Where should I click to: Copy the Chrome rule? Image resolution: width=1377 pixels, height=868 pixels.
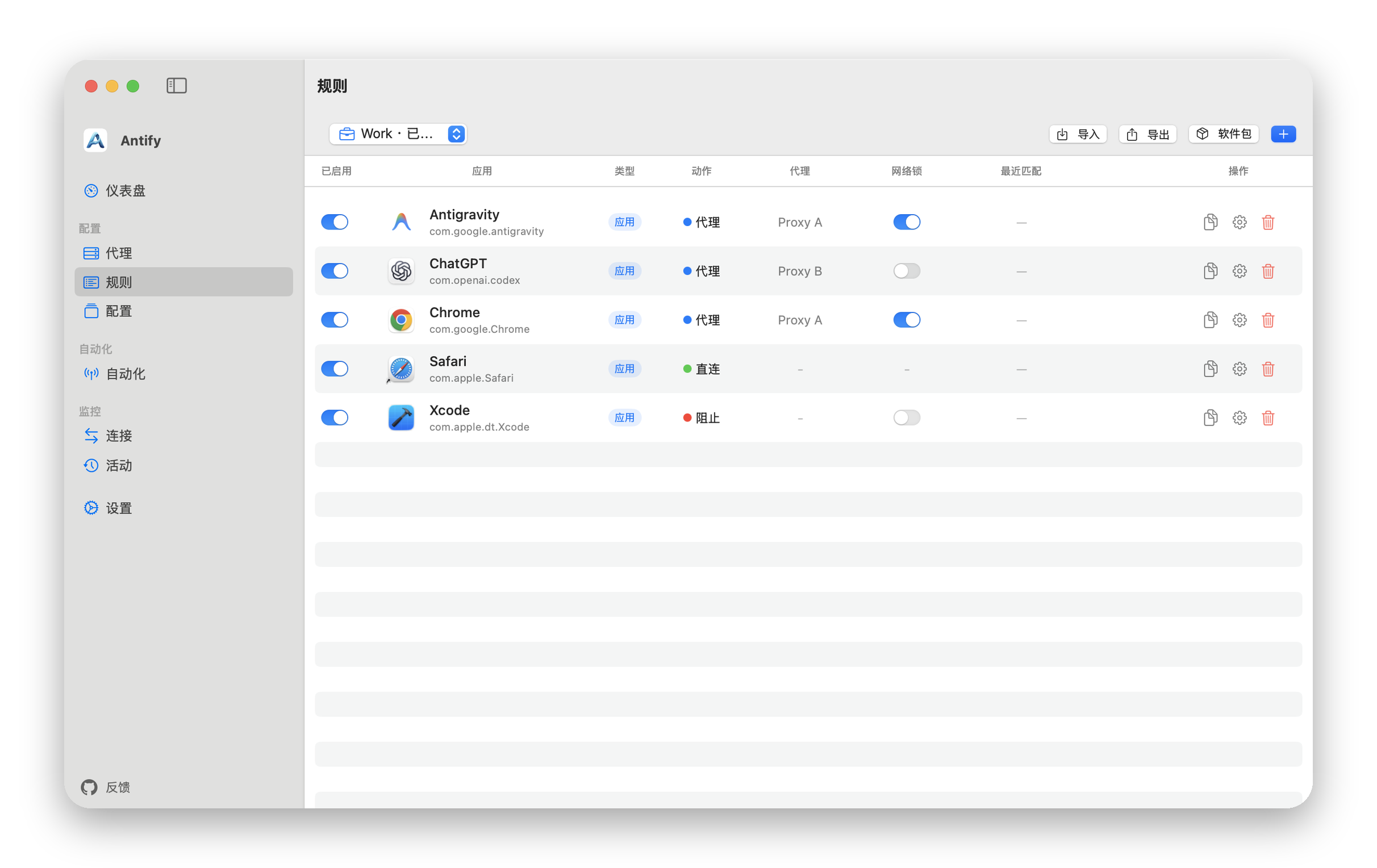point(1210,320)
